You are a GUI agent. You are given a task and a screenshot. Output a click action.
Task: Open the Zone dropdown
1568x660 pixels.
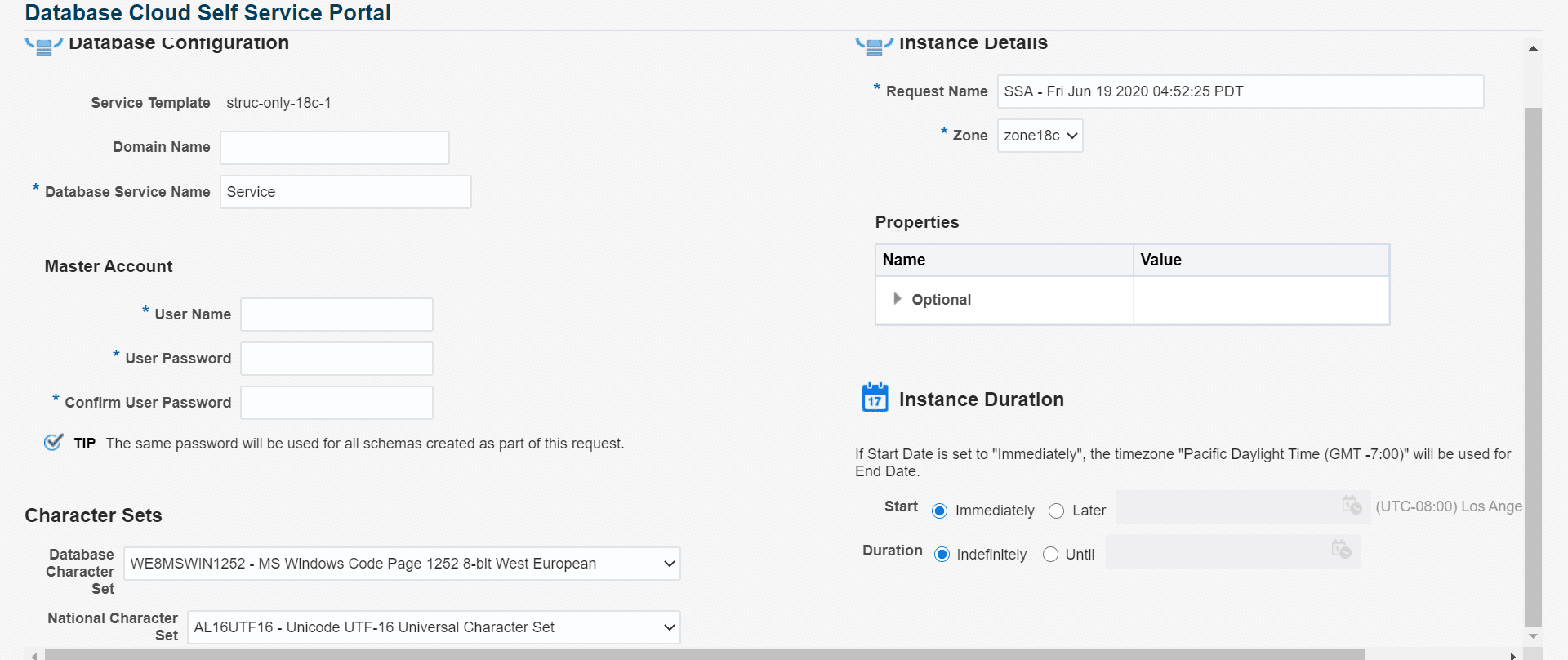coord(1040,136)
